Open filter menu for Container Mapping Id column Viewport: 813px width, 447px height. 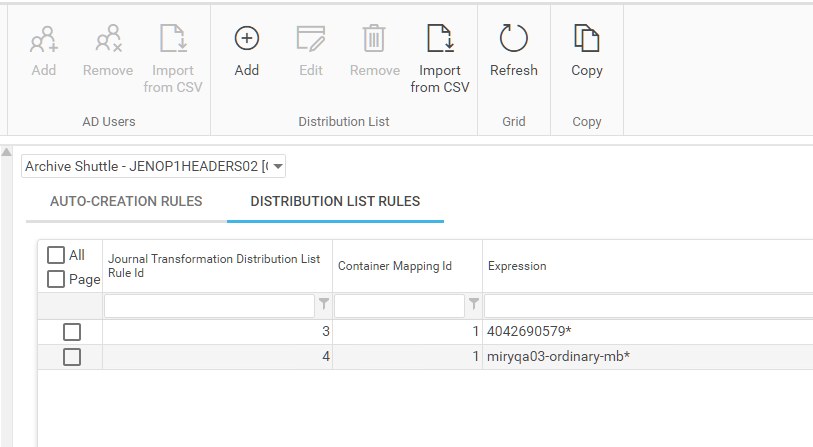click(473, 304)
